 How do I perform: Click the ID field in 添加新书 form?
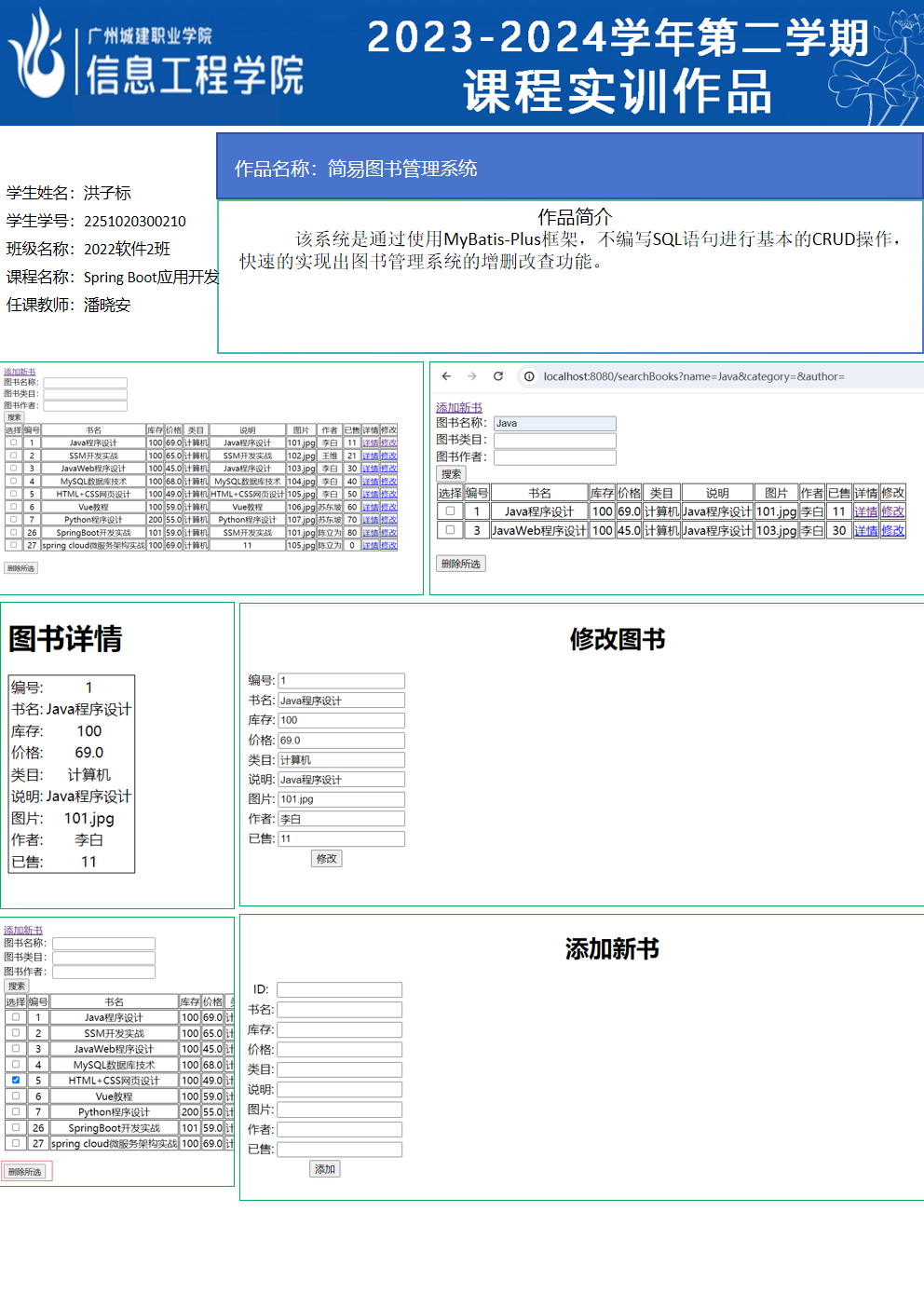339,989
